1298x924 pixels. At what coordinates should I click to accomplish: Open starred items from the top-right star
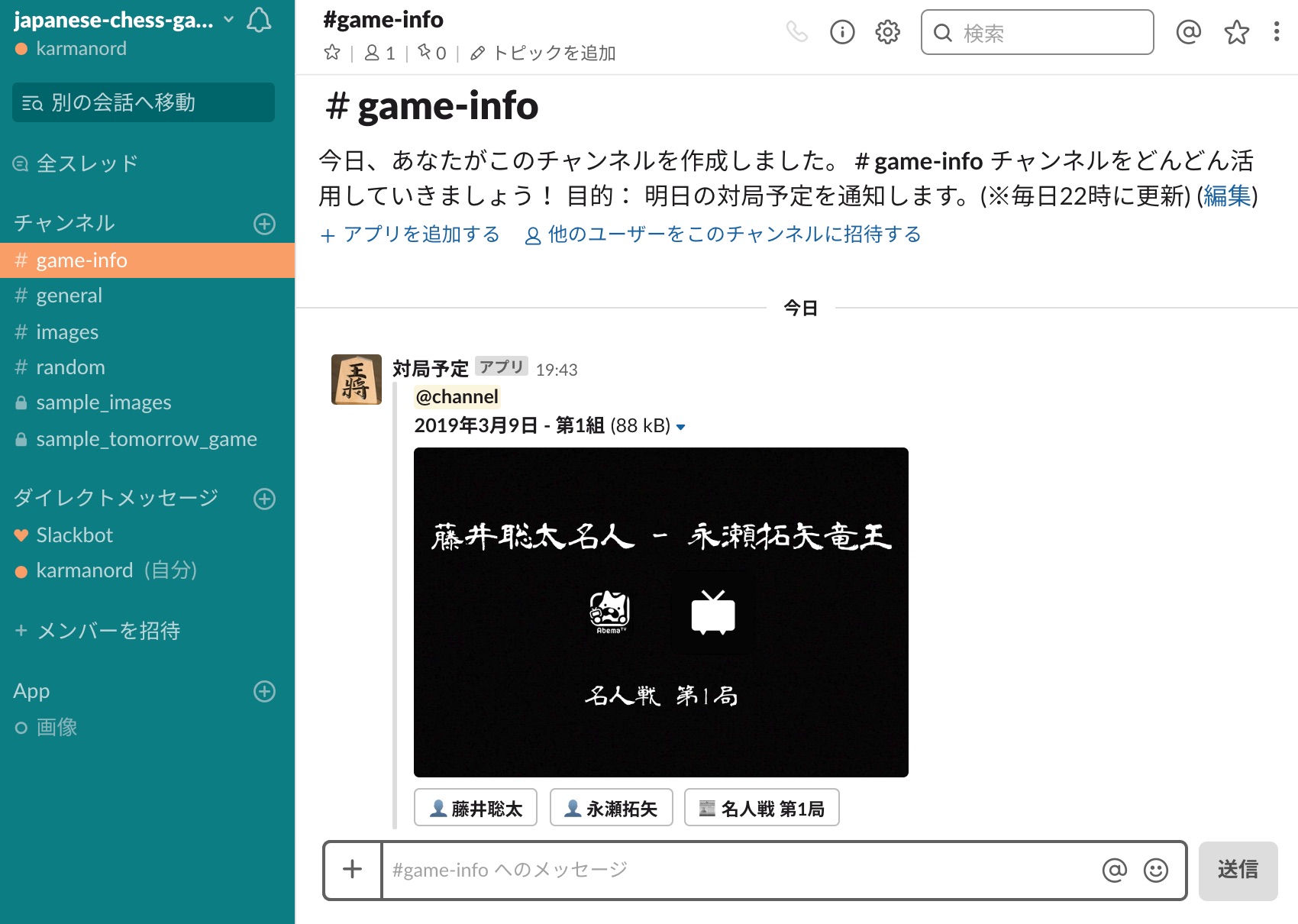(1236, 32)
